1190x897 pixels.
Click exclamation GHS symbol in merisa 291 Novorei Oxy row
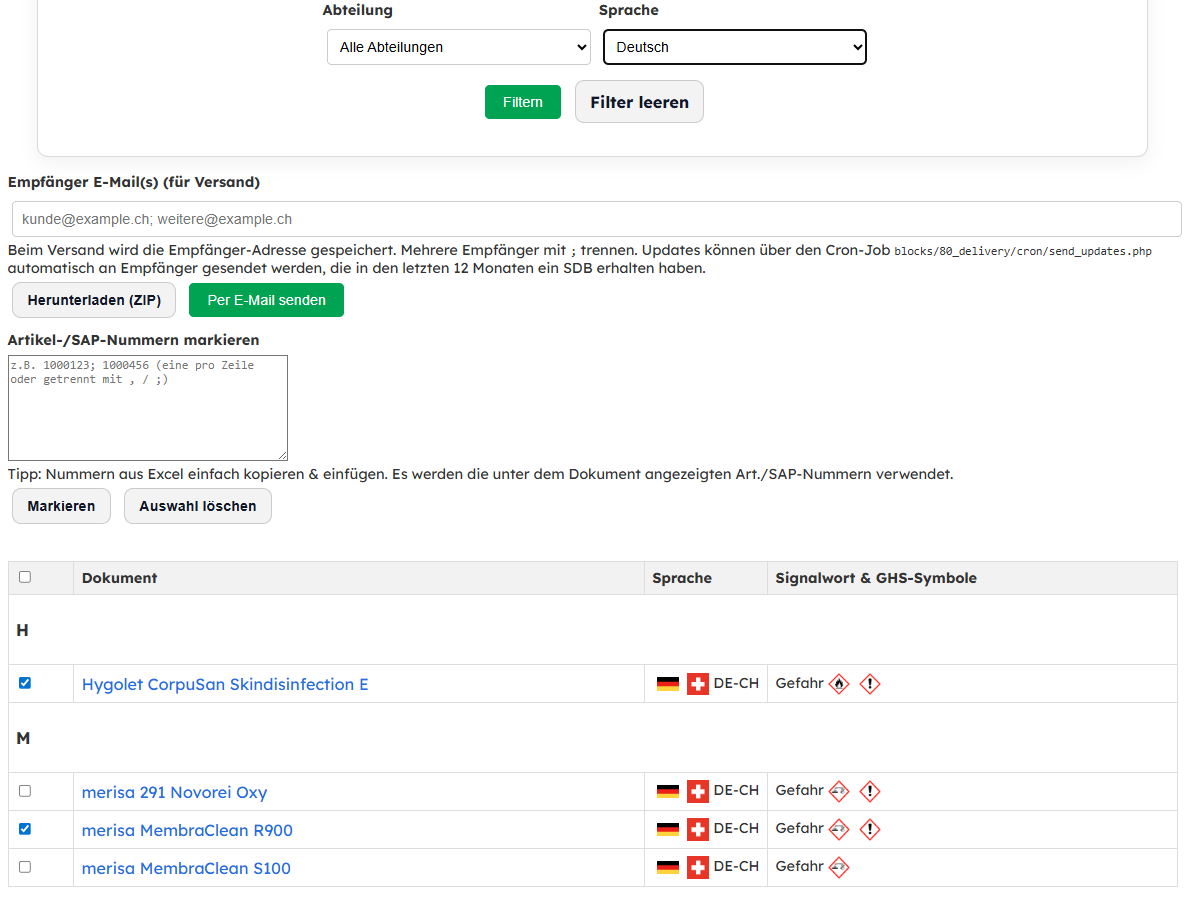click(870, 792)
